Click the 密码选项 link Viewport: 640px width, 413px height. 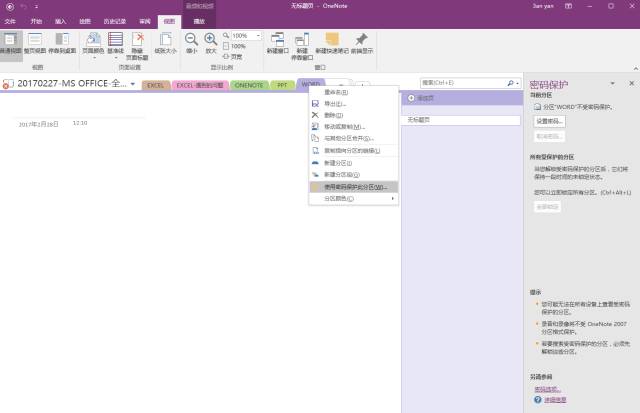tap(547, 389)
